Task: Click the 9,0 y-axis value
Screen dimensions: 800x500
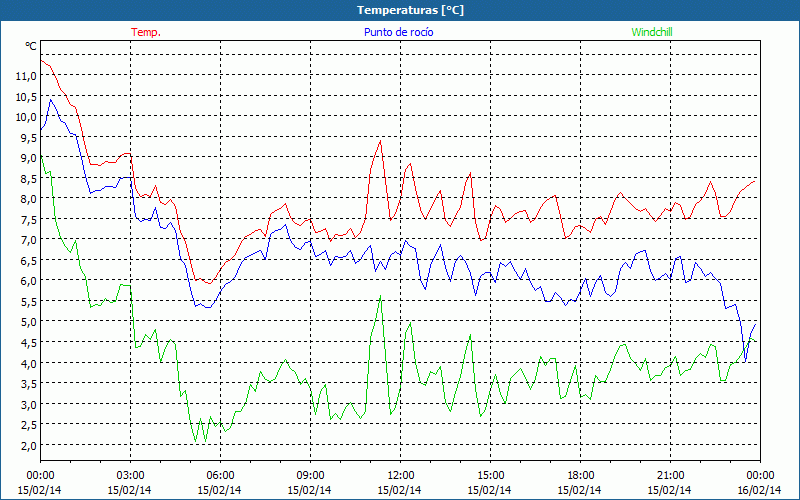Action: tap(28, 158)
